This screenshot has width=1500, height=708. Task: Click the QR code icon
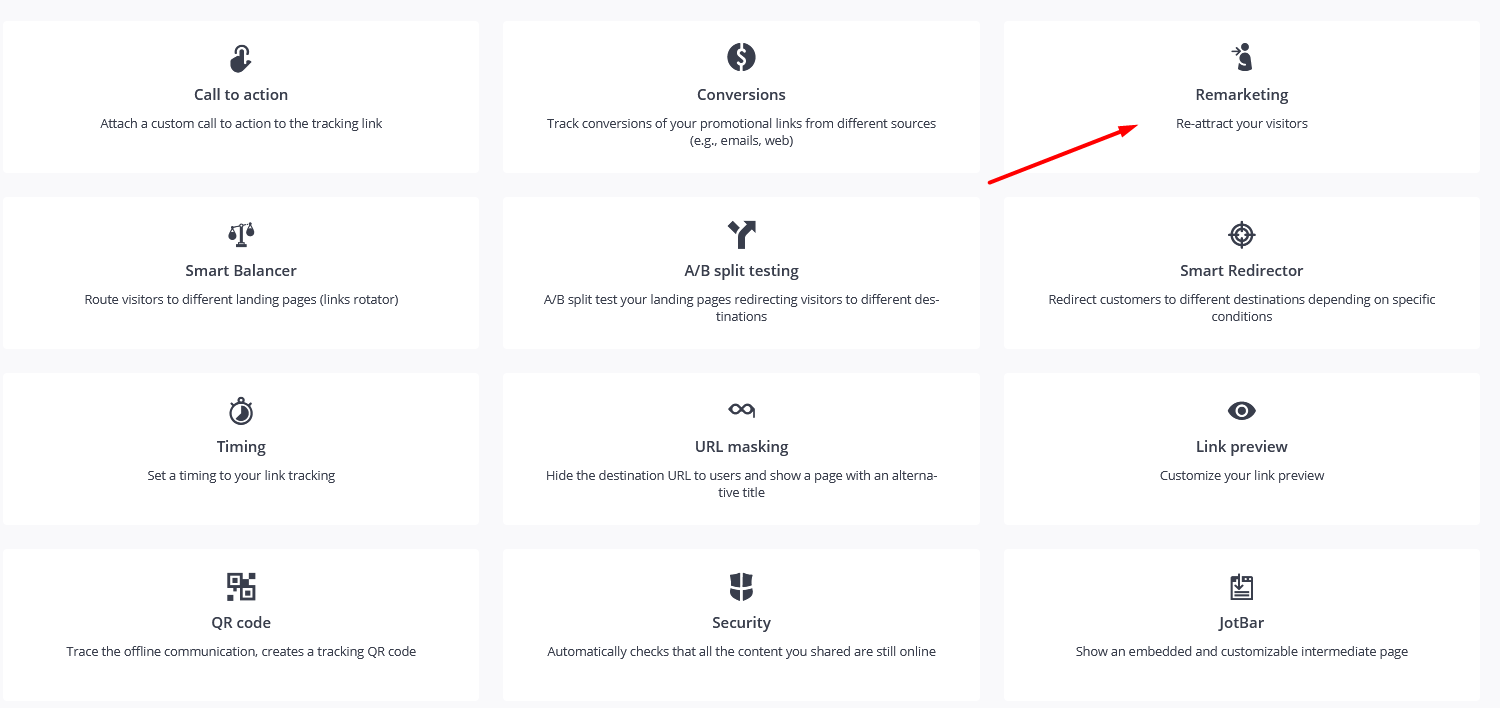click(x=241, y=586)
